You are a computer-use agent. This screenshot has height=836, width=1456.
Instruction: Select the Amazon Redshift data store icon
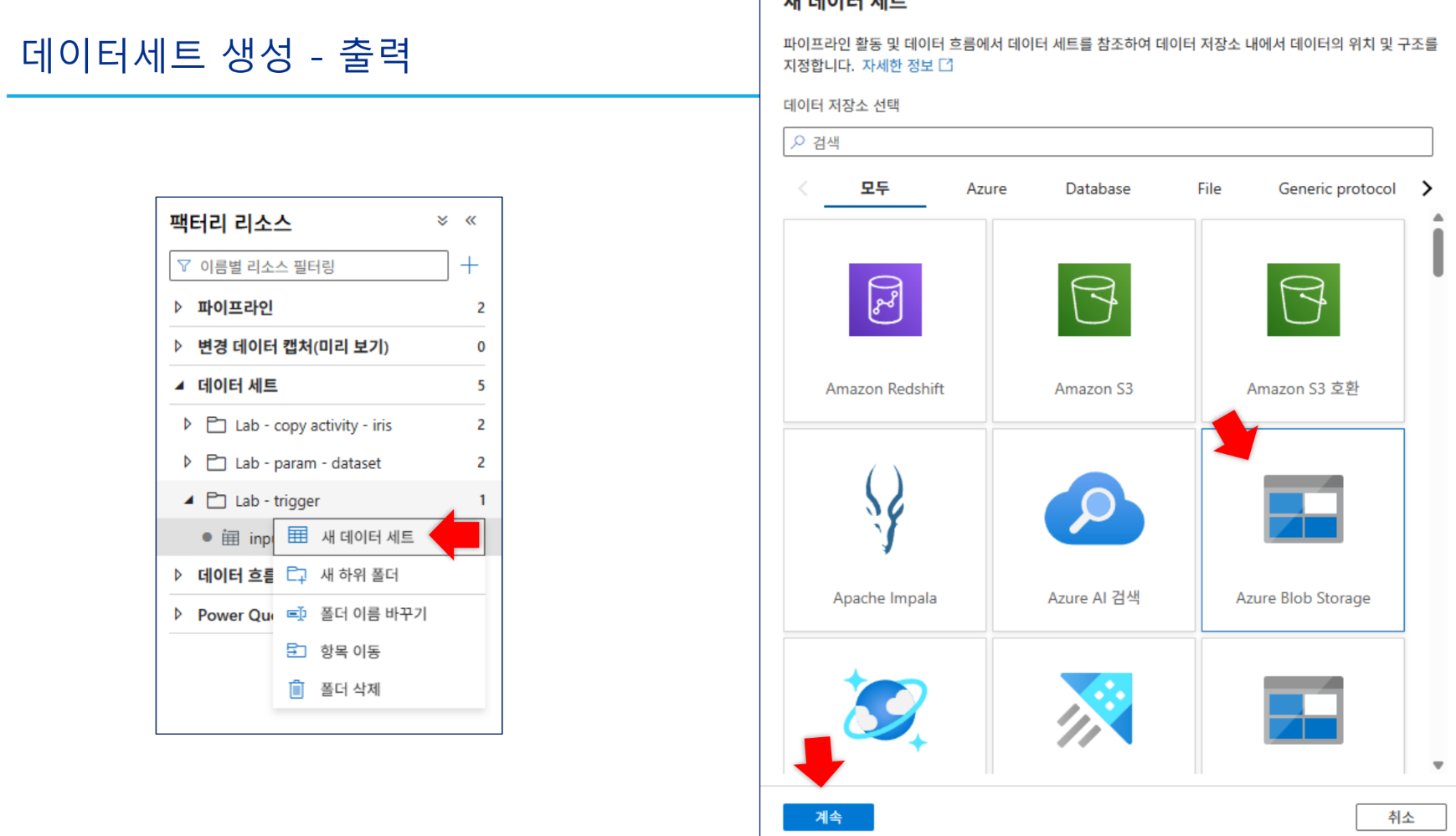[x=885, y=300]
